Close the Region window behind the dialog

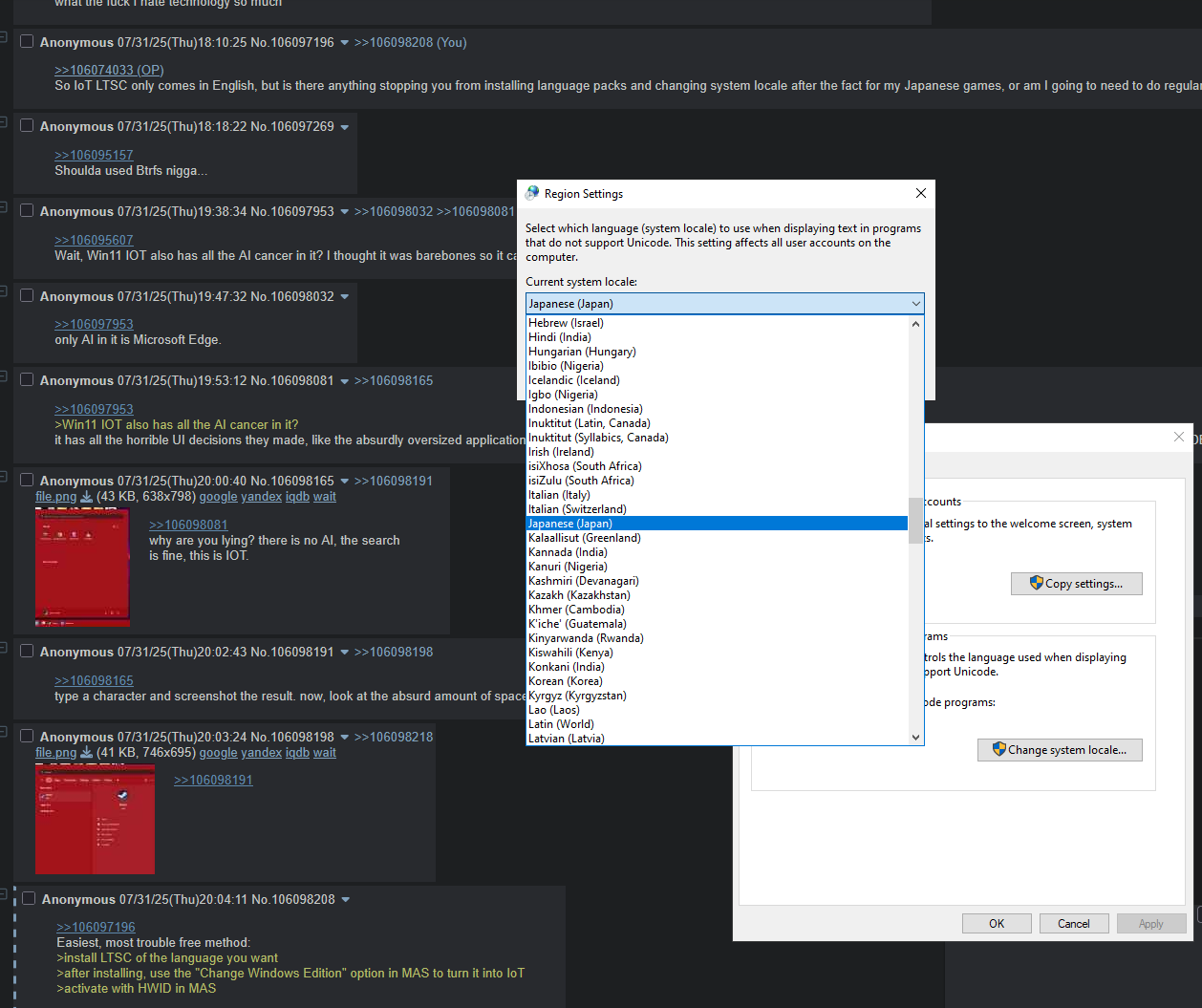1179,437
